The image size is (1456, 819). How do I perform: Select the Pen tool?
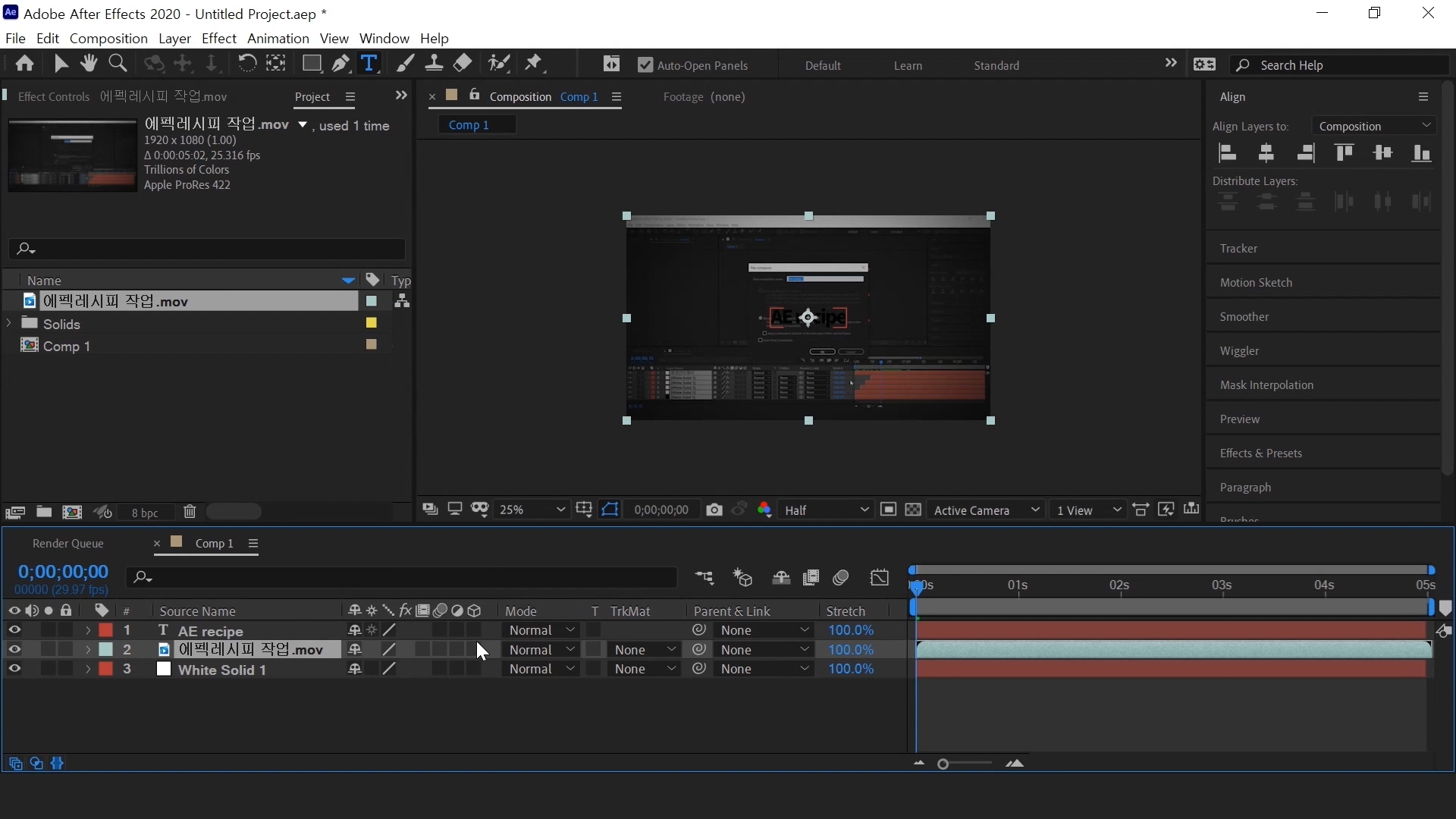[340, 64]
